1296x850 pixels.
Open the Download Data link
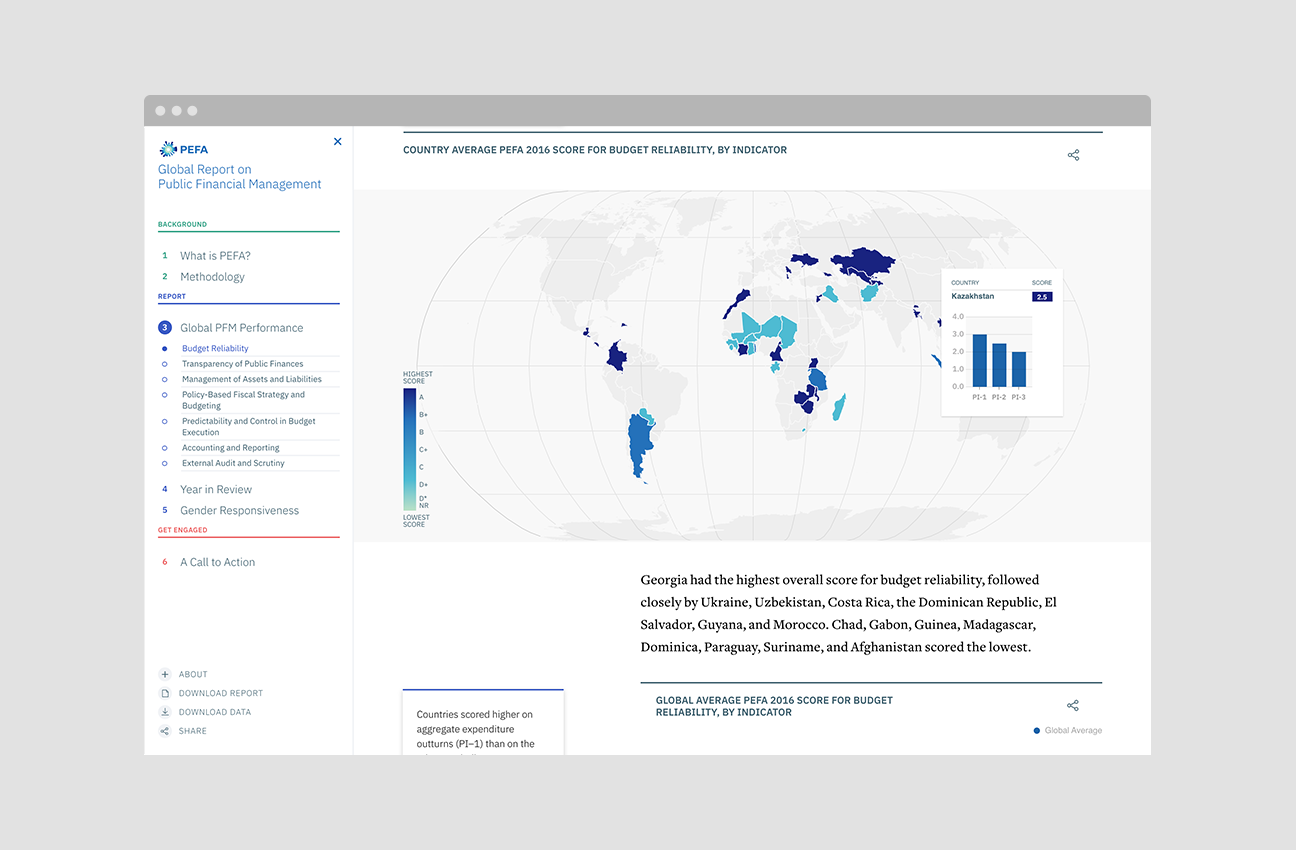point(215,712)
